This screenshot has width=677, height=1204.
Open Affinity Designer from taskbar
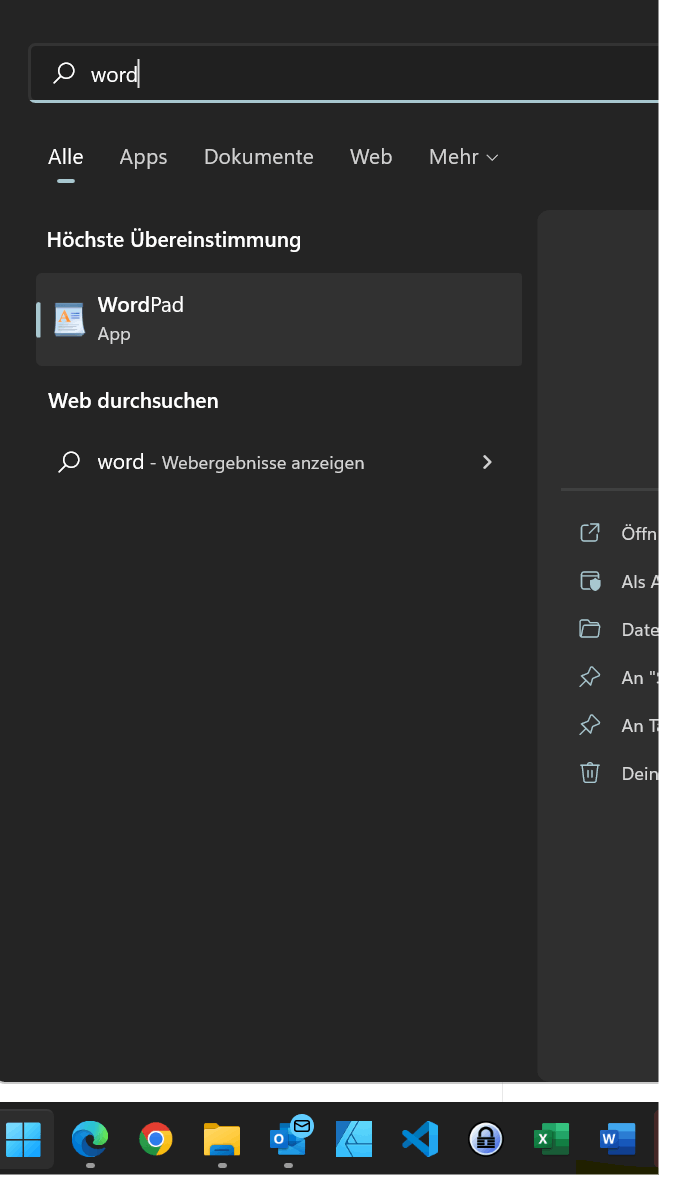pyautogui.click(x=354, y=1139)
